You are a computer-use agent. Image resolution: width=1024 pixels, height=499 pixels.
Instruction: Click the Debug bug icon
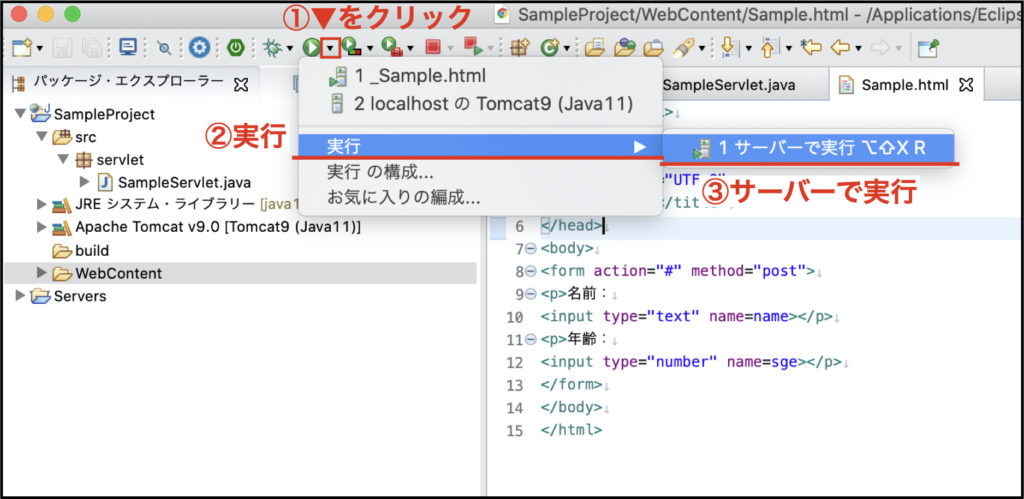pos(271,47)
